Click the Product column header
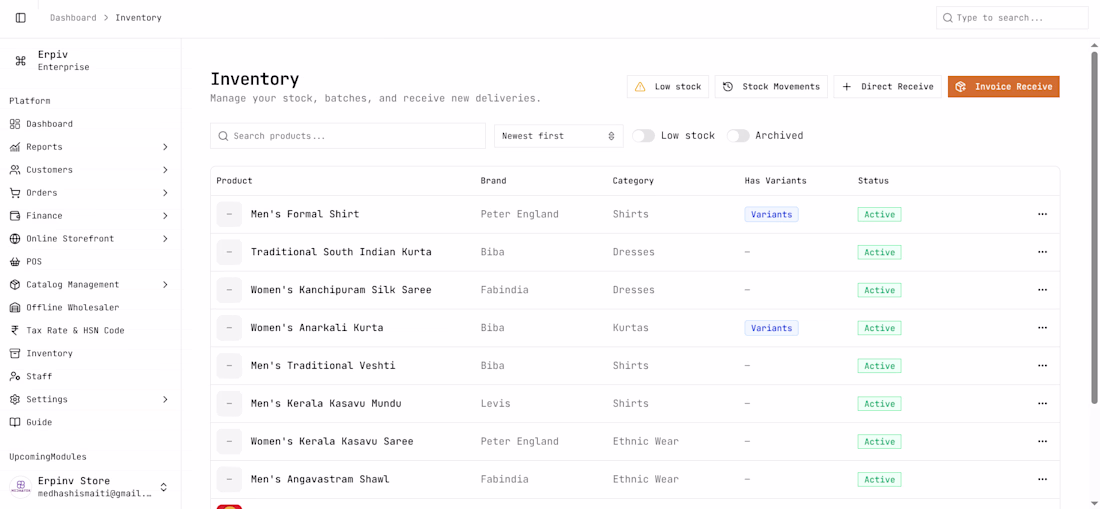The image size is (1100, 509). (234, 181)
